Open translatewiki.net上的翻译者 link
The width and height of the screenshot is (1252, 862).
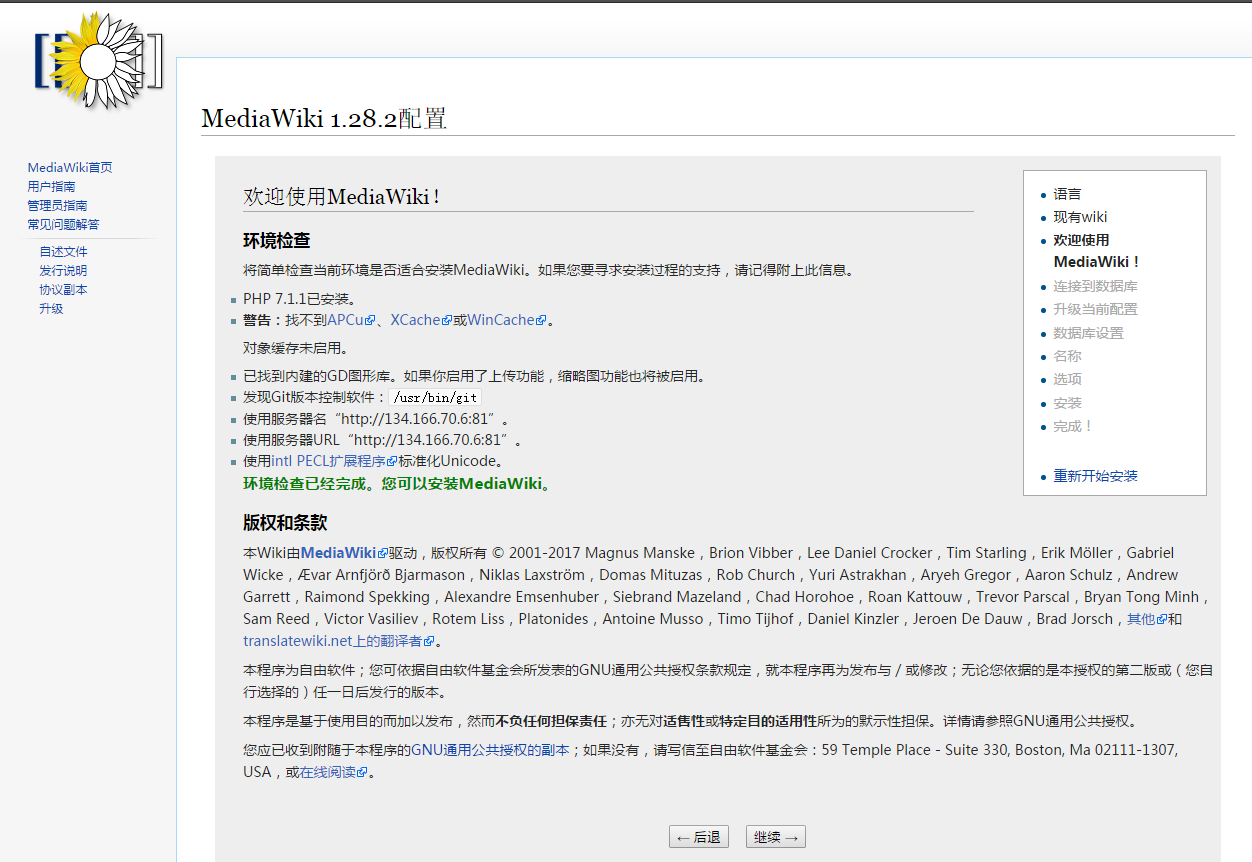click(339, 641)
